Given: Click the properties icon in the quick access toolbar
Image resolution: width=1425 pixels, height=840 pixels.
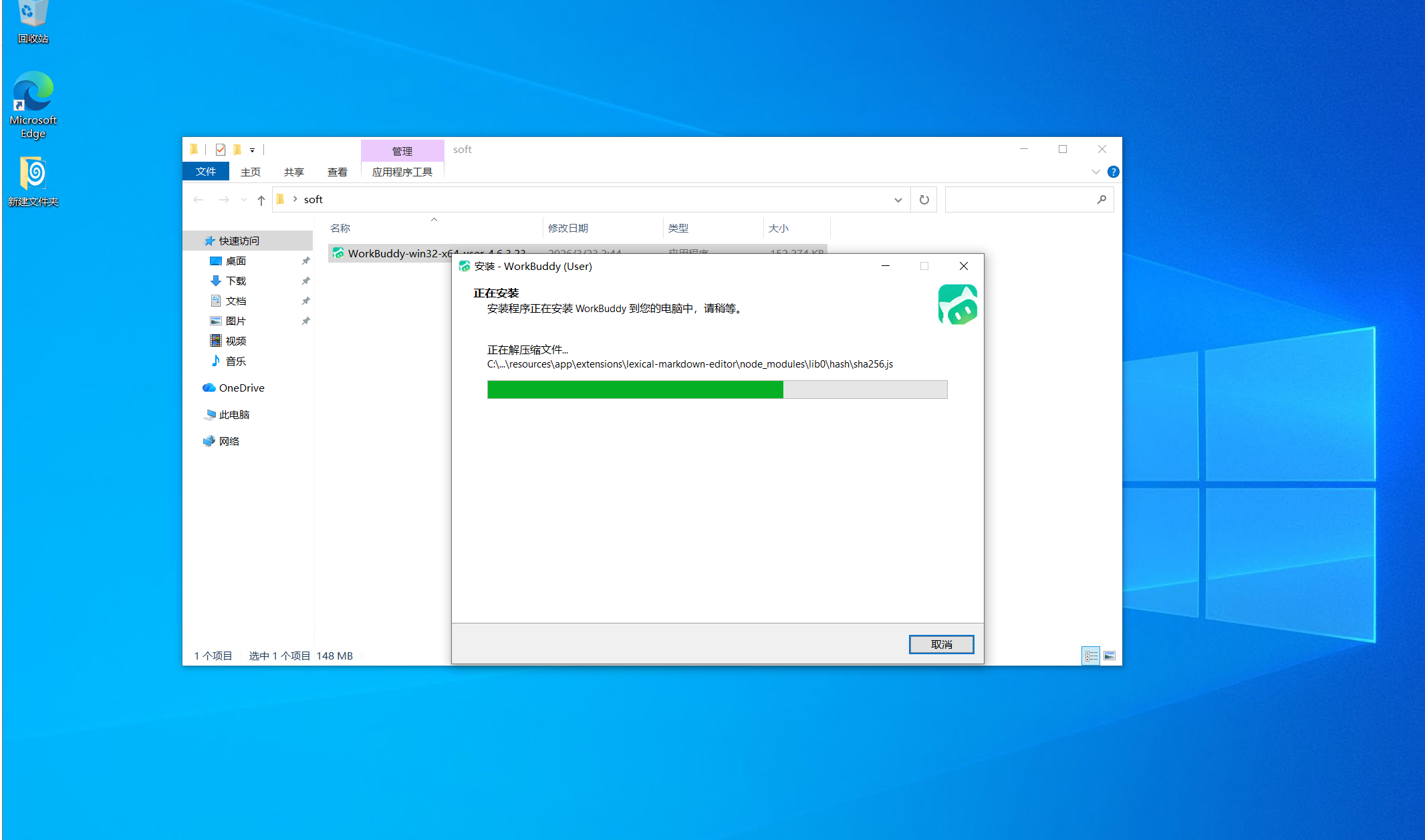Looking at the screenshot, I should 221,150.
